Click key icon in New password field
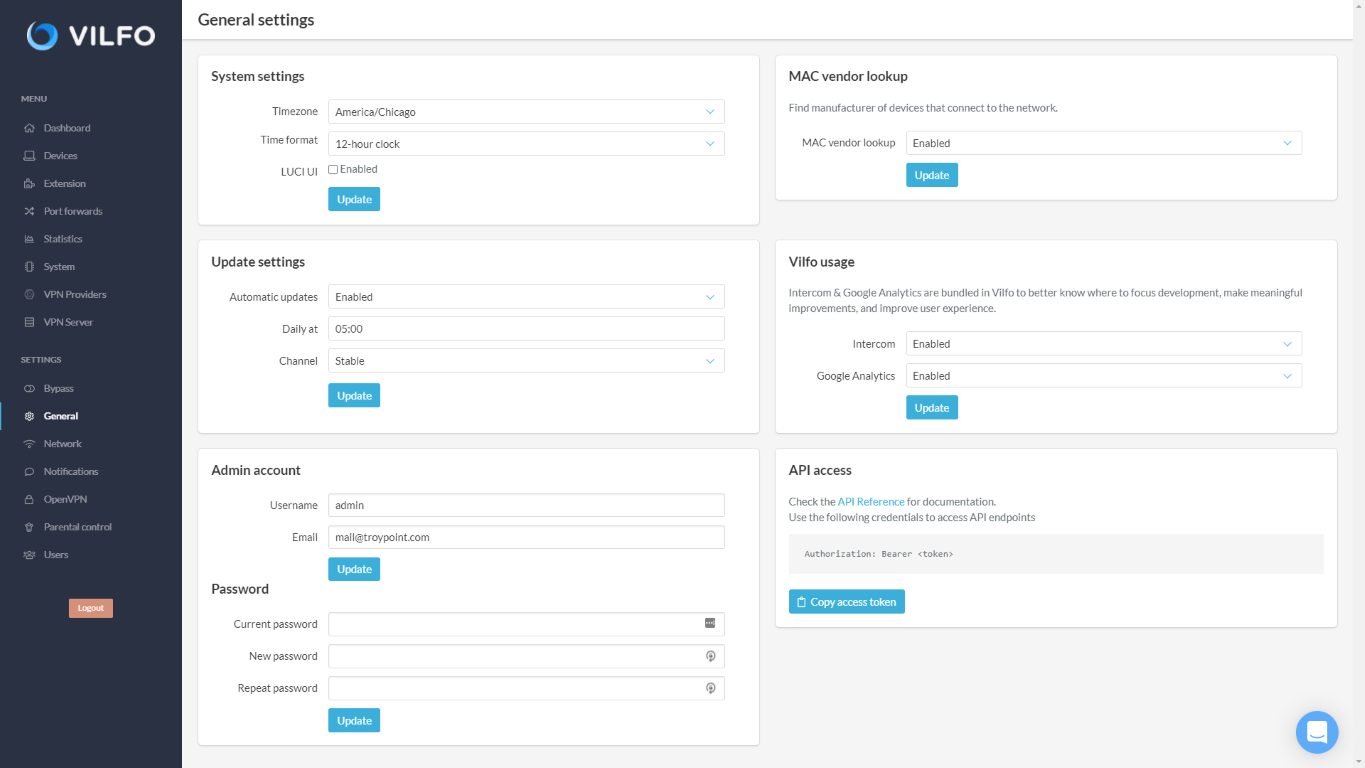This screenshot has width=1365, height=768. [710, 656]
